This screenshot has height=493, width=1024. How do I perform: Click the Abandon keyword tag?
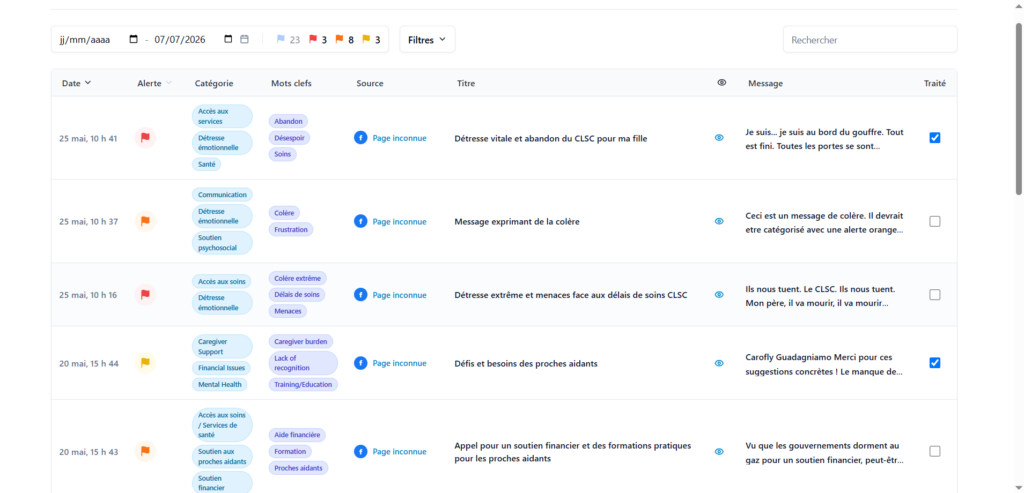288,121
